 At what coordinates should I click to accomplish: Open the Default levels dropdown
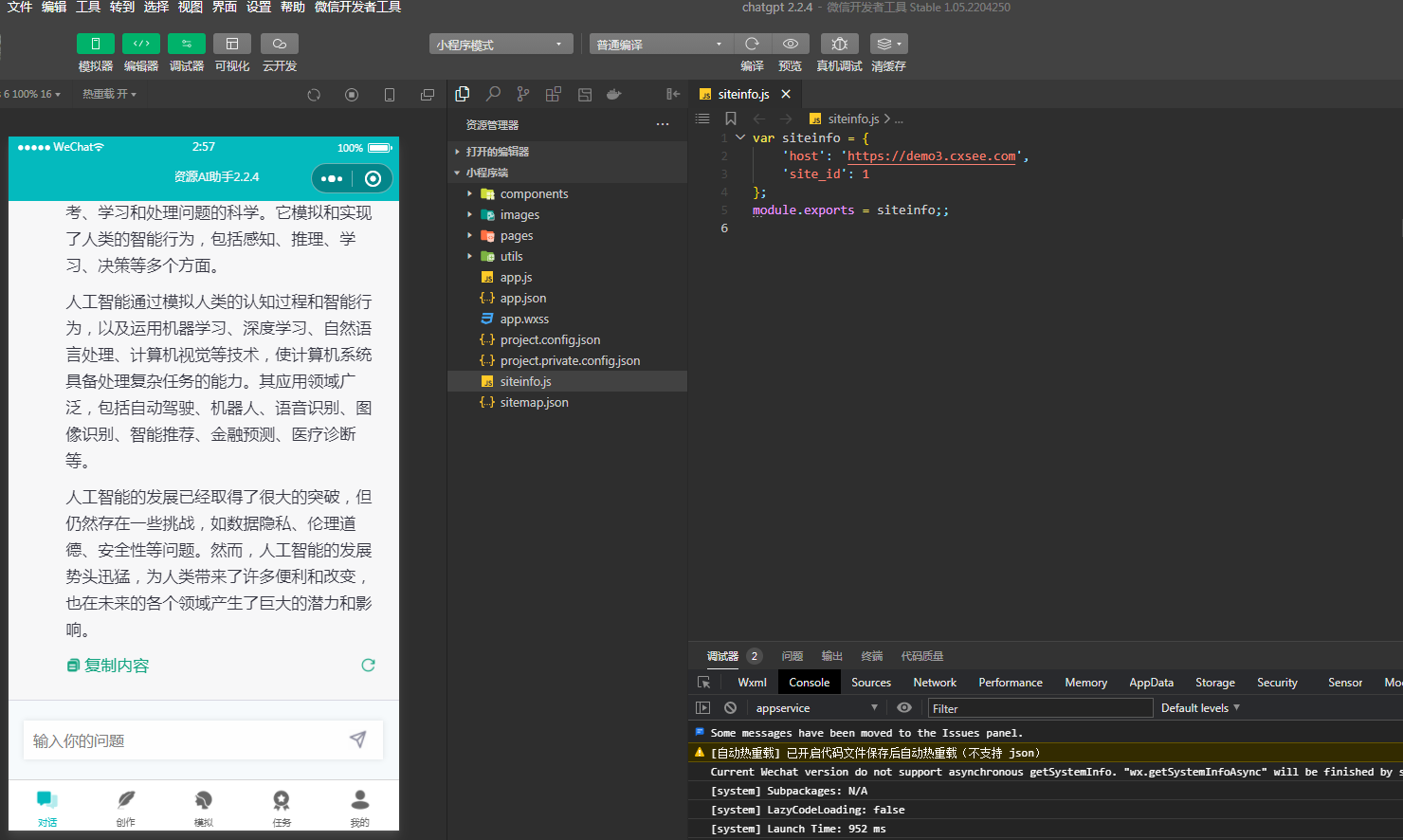tap(1200, 708)
